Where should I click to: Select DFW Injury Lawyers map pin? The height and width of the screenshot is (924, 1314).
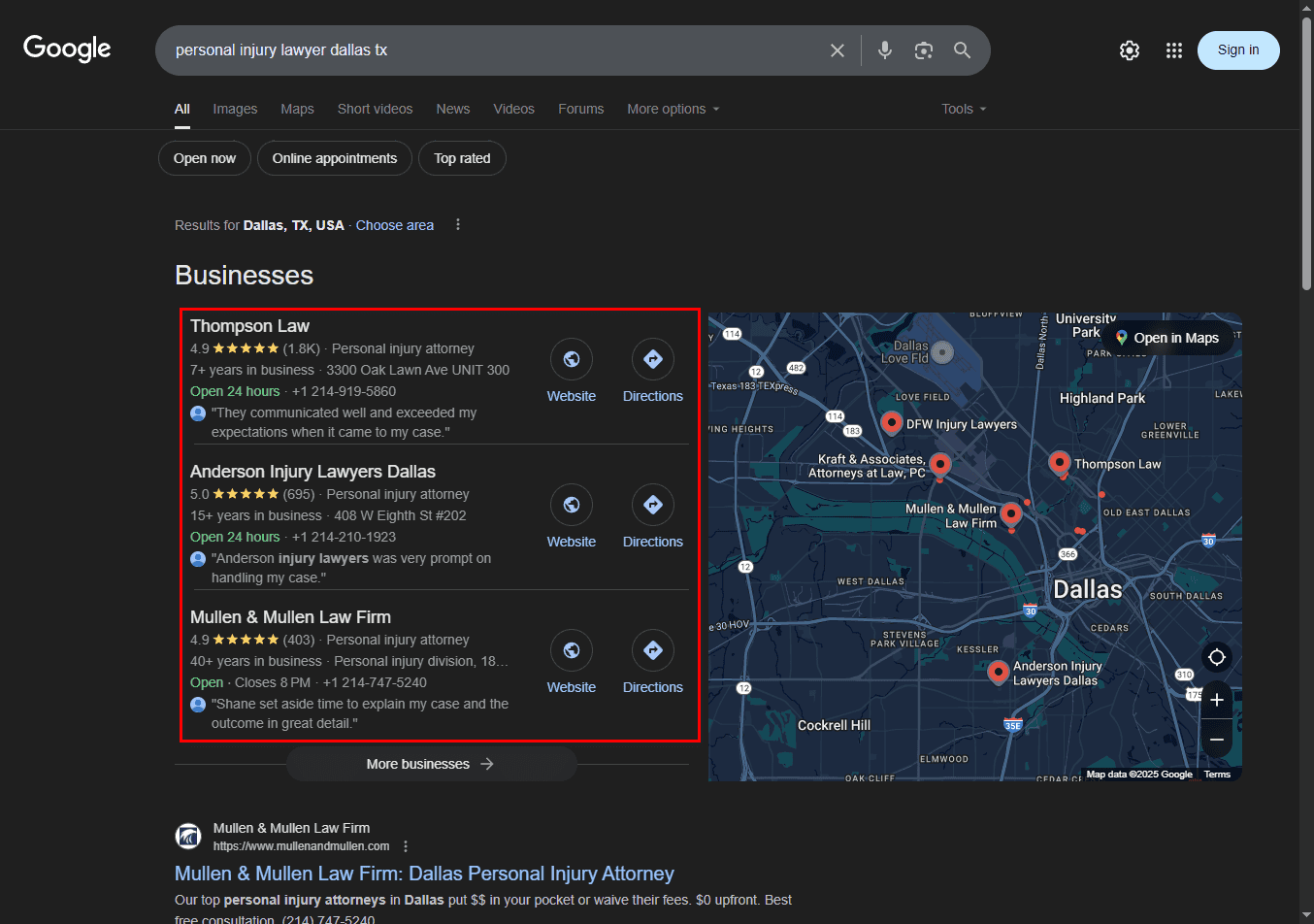click(x=891, y=422)
